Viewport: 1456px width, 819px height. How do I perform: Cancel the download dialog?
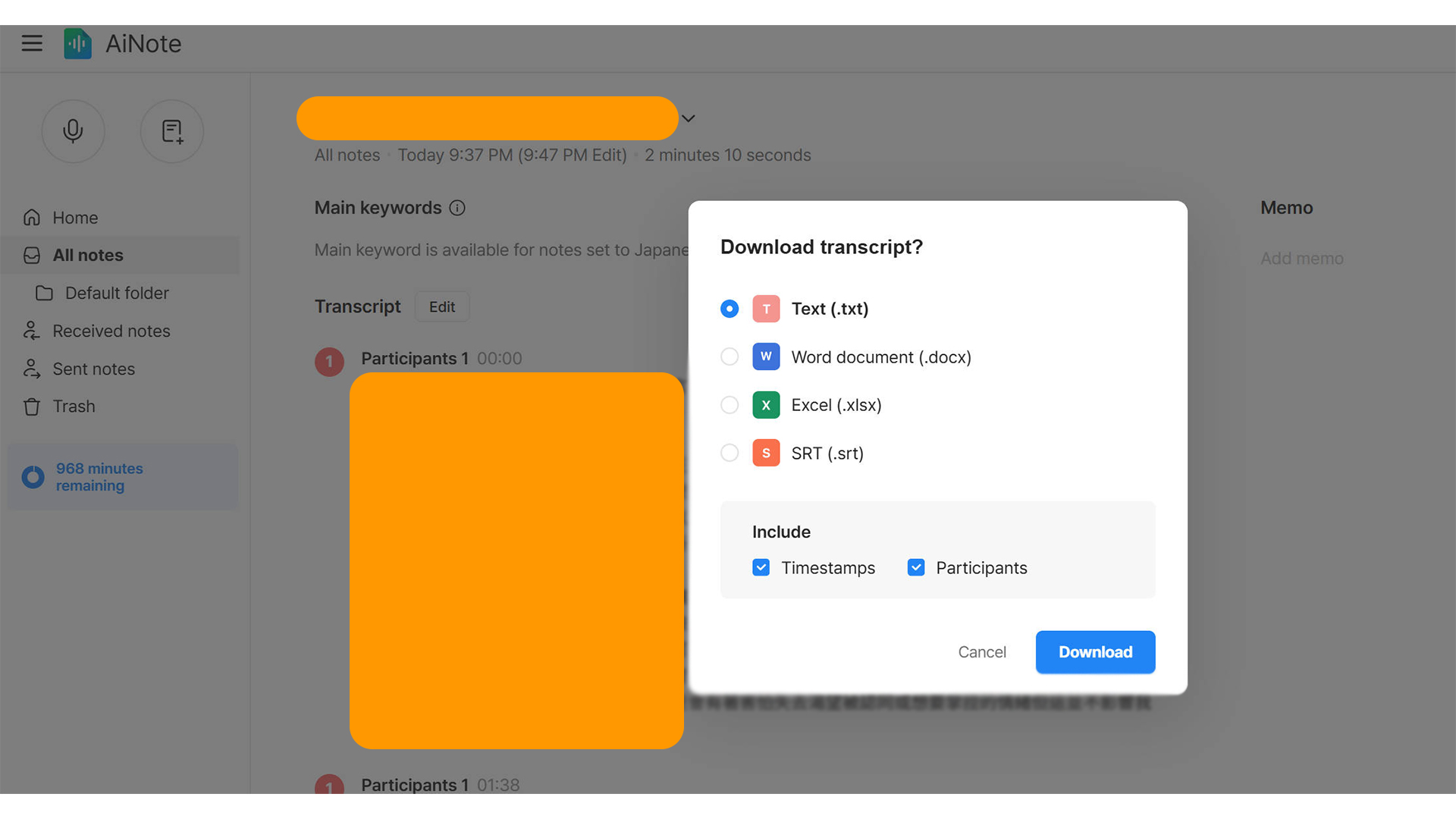point(982,652)
